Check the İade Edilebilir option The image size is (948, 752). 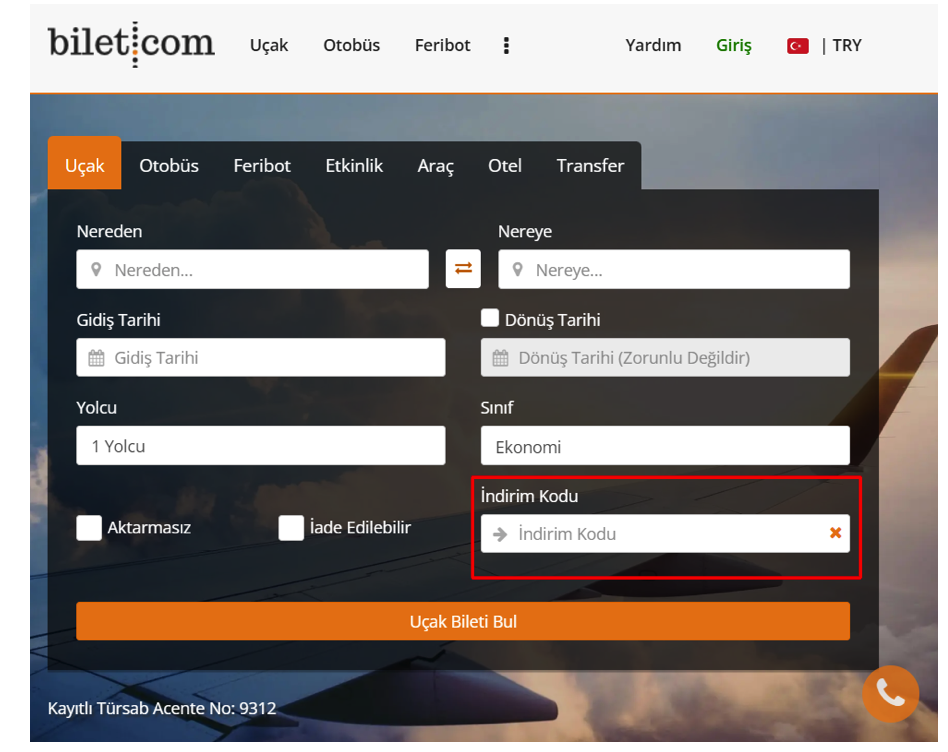(x=291, y=528)
